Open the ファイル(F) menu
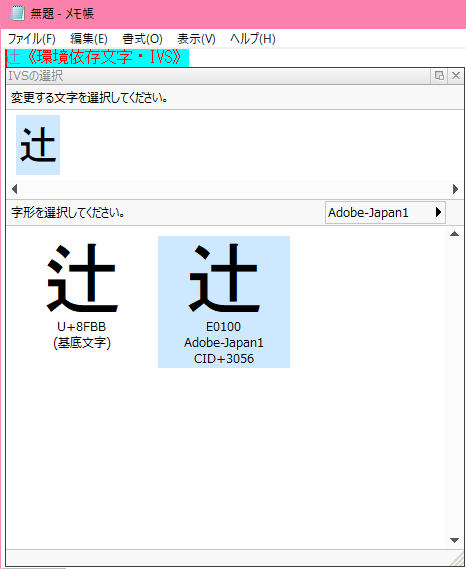466x569 pixels. coord(32,38)
